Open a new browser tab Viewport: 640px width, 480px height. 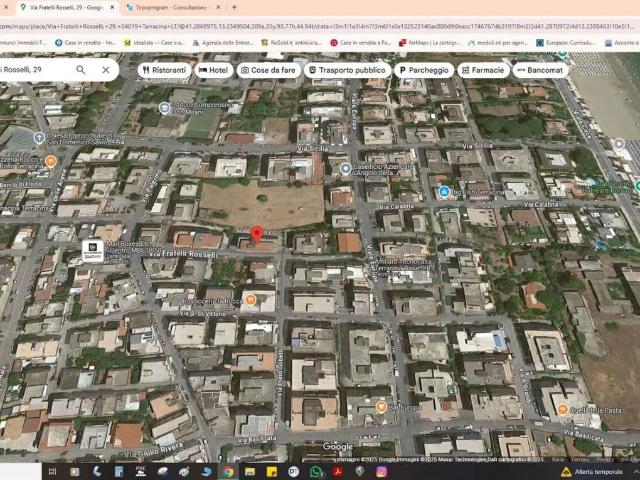point(234,7)
